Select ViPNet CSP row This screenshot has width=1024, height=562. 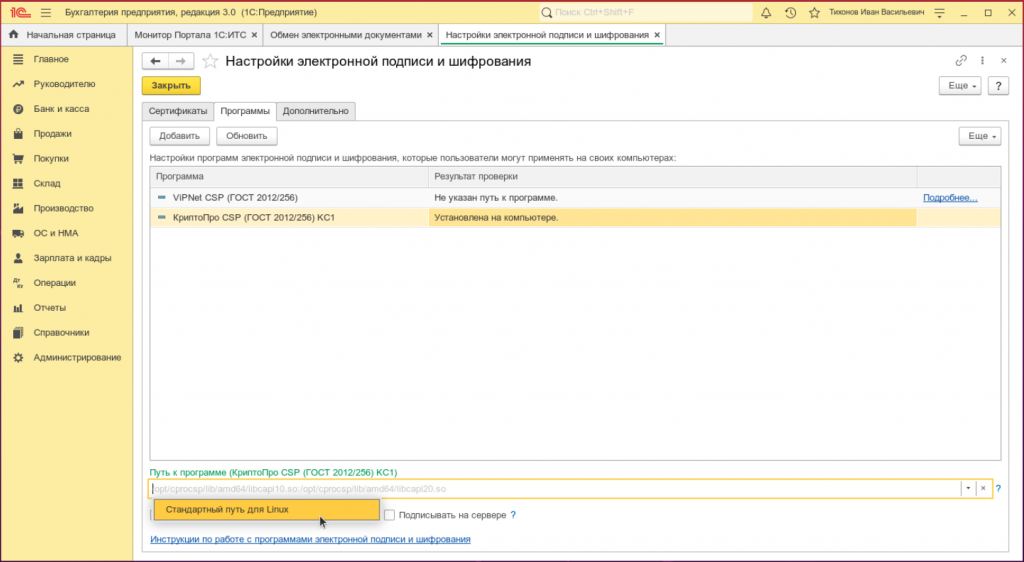575,198
